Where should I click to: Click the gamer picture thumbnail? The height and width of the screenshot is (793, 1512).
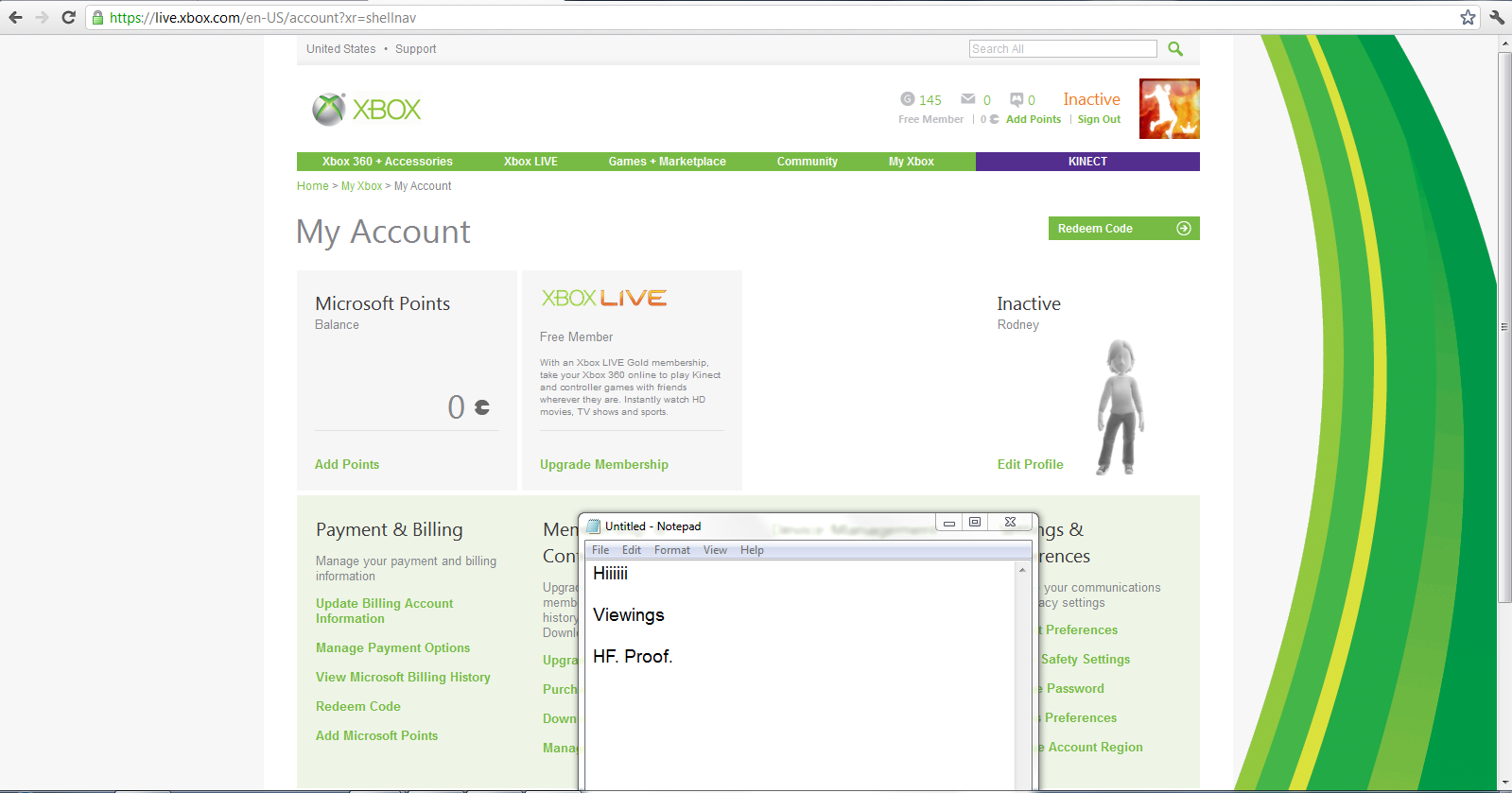[x=1170, y=109]
